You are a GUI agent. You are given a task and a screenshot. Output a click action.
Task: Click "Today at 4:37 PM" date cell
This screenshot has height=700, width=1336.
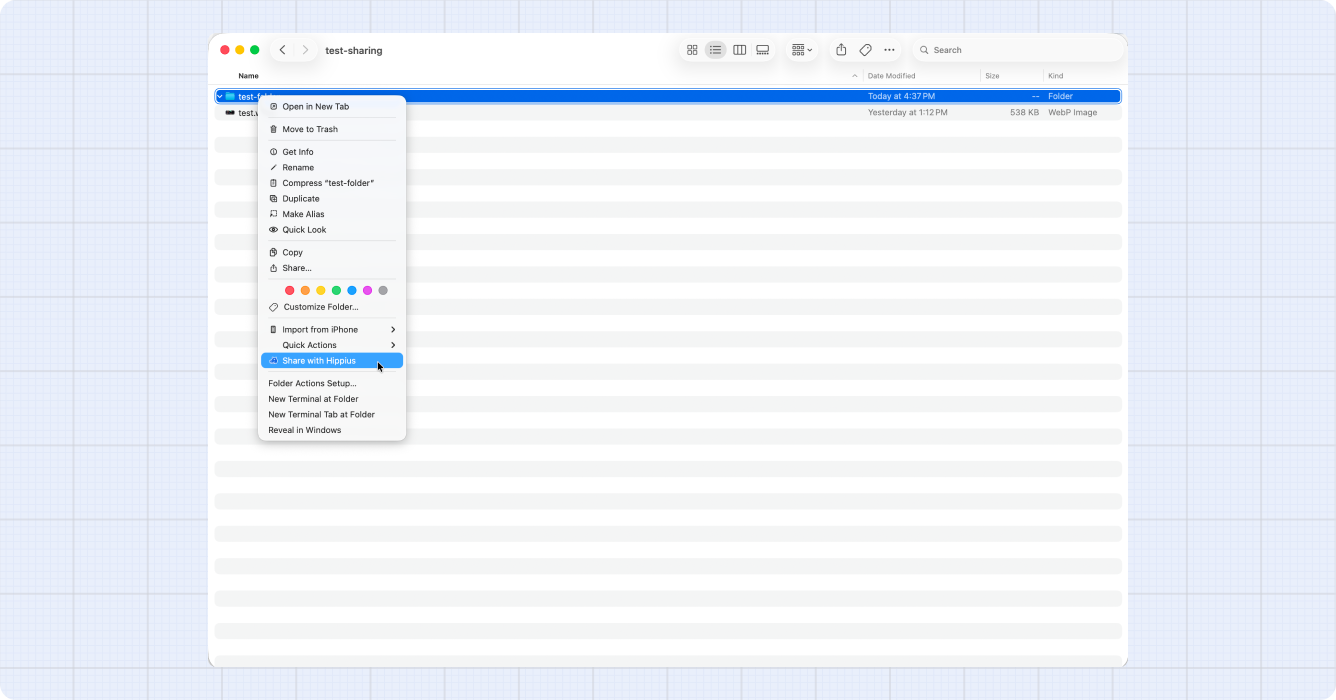coord(901,96)
